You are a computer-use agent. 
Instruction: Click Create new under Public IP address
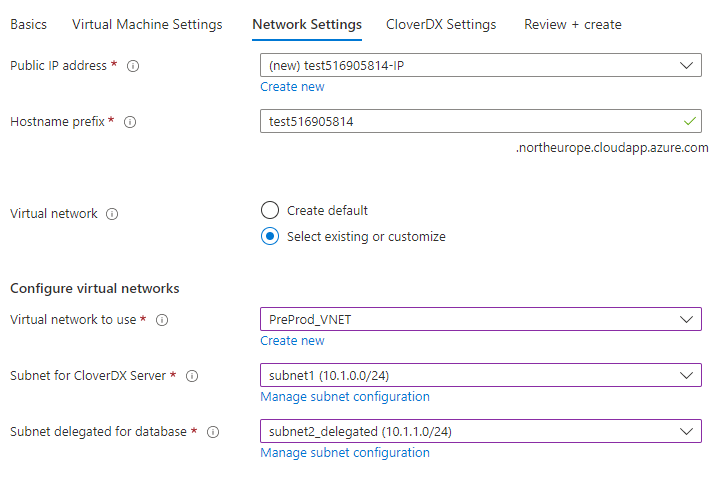292,87
